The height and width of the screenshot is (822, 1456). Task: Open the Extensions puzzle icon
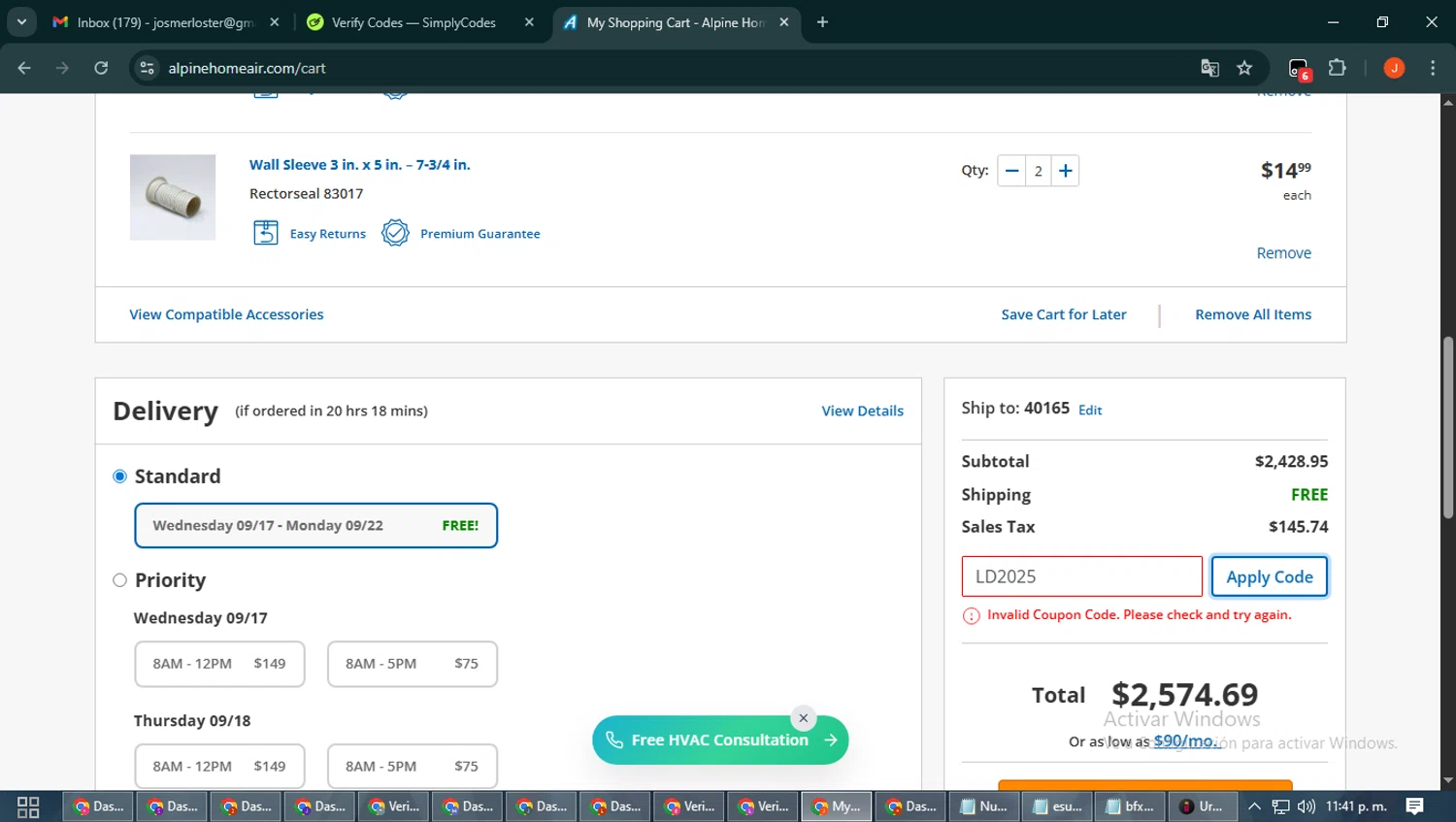[1338, 68]
